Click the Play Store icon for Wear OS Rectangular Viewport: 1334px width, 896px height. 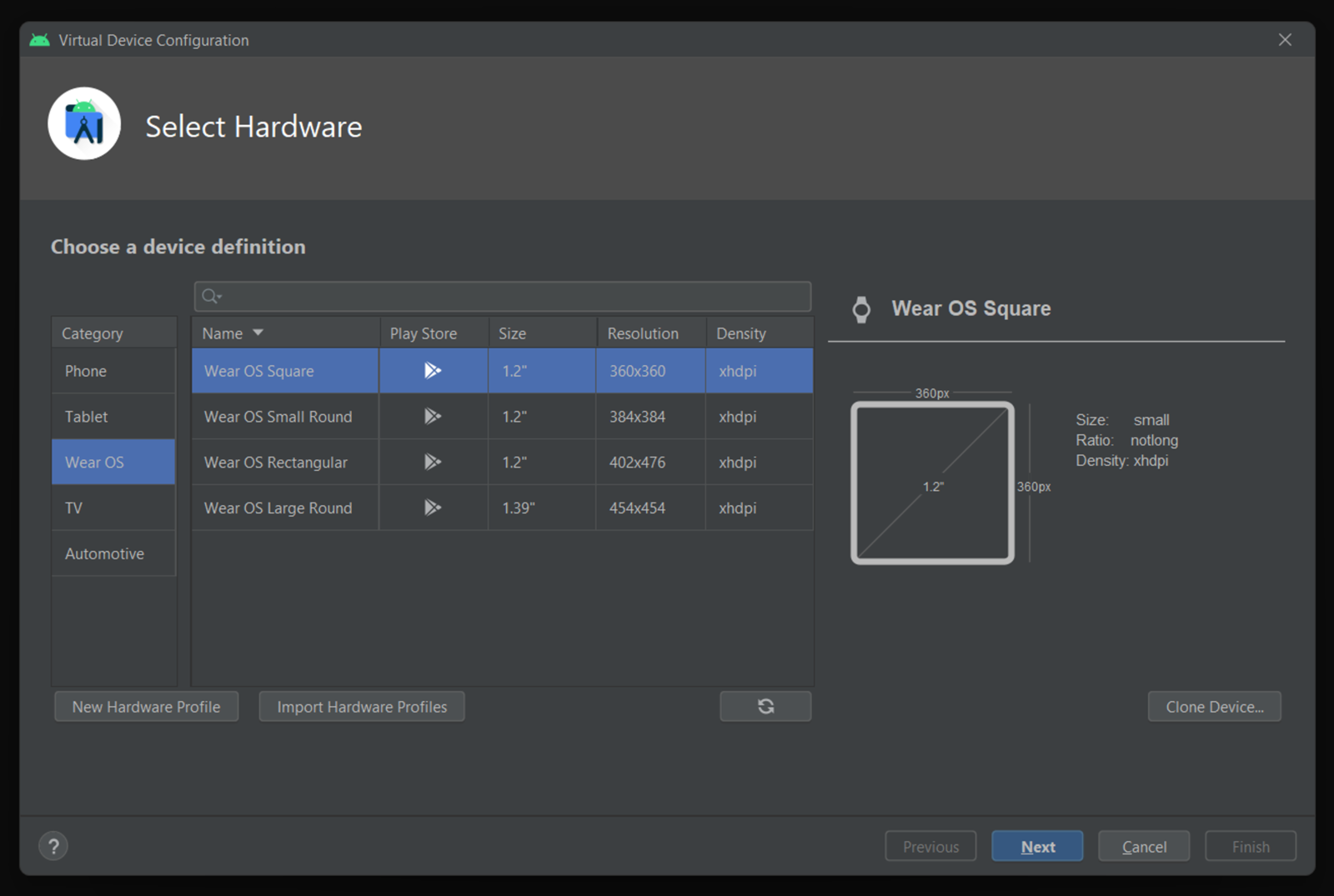pyautogui.click(x=433, y=462)
